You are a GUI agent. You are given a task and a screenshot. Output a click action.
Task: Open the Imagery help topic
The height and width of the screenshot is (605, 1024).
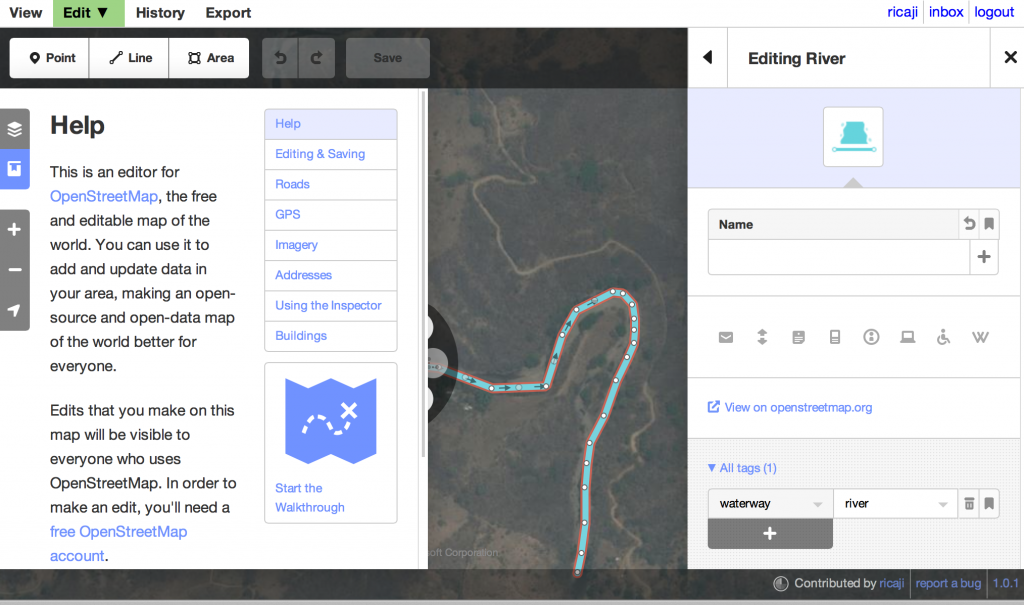(330, 245)
